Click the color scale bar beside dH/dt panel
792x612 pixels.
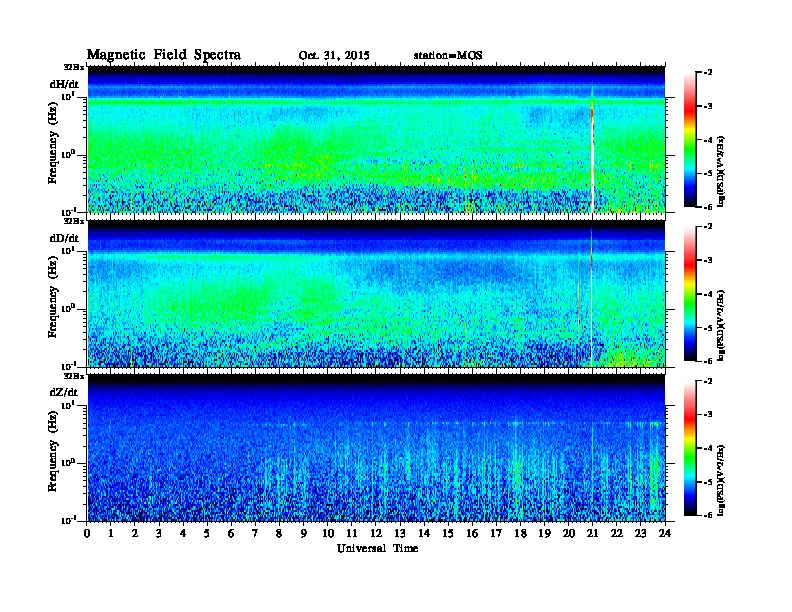click(x=690, y=140)
